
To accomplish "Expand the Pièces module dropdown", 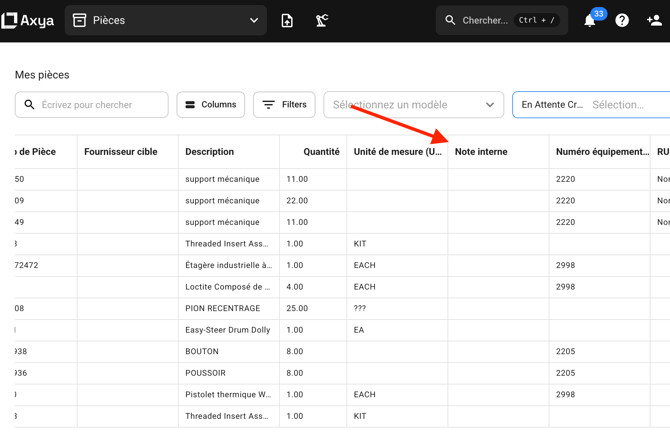I will click(x=254, y=20).
